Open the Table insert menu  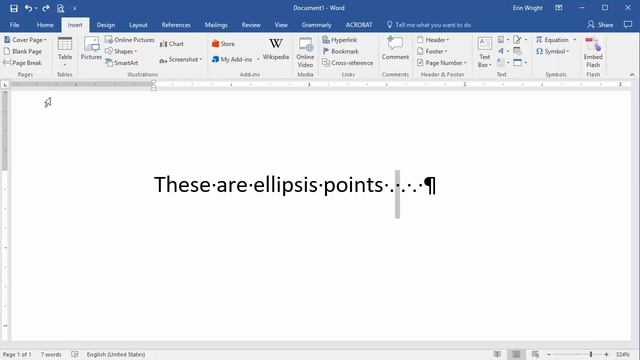pos(65,52)
